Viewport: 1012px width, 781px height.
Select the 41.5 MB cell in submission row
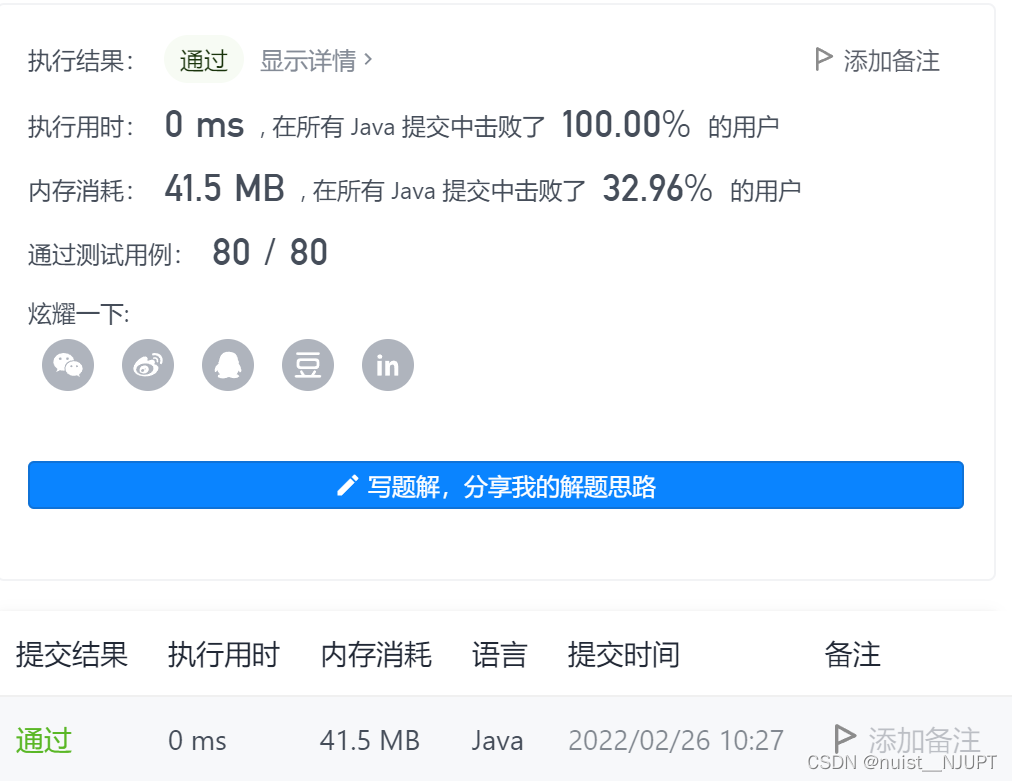pos(370,740)
